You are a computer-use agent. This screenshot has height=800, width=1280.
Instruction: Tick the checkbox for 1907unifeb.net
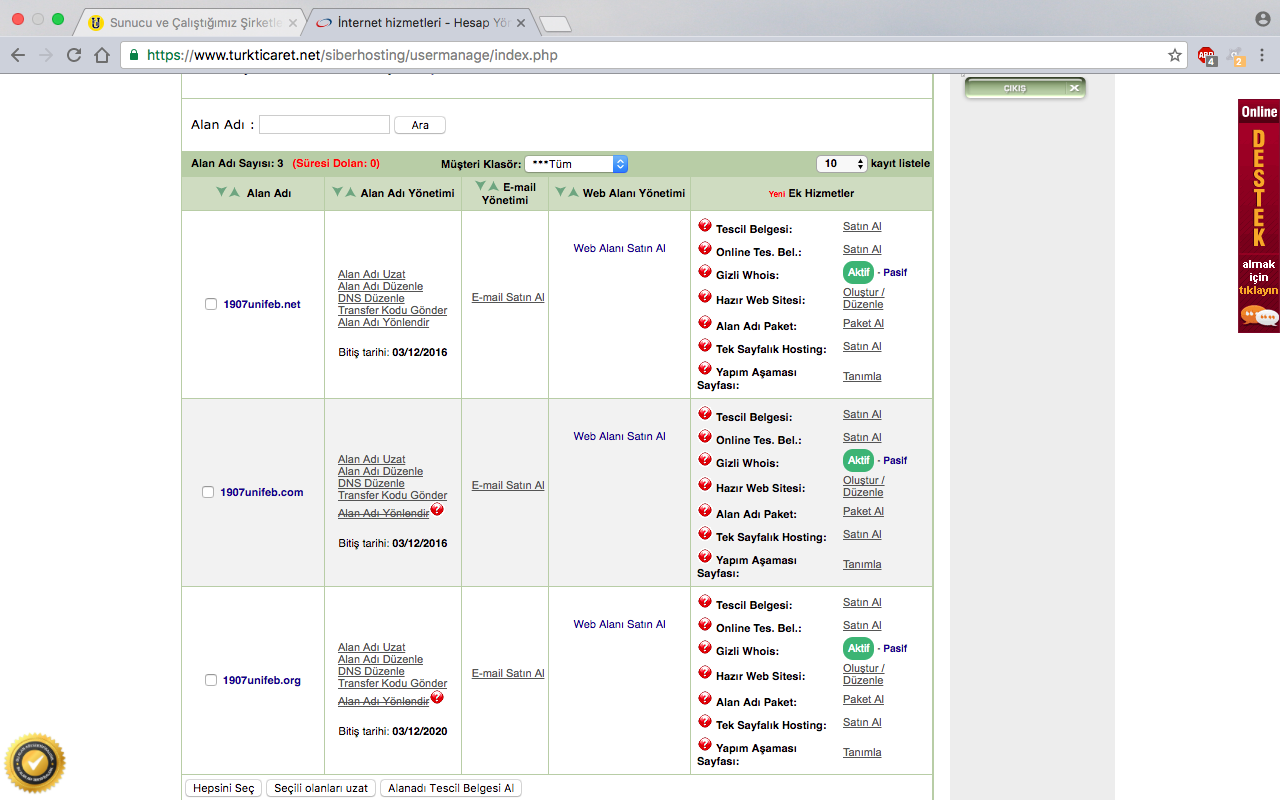[x=211, y=304]
